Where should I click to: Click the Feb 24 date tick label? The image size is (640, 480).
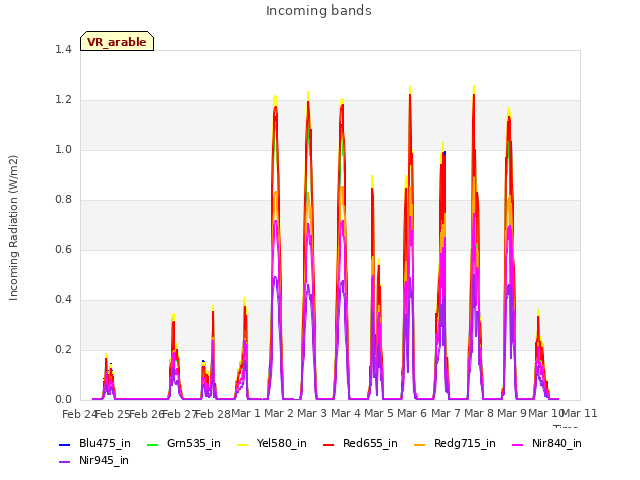point(79,414)
